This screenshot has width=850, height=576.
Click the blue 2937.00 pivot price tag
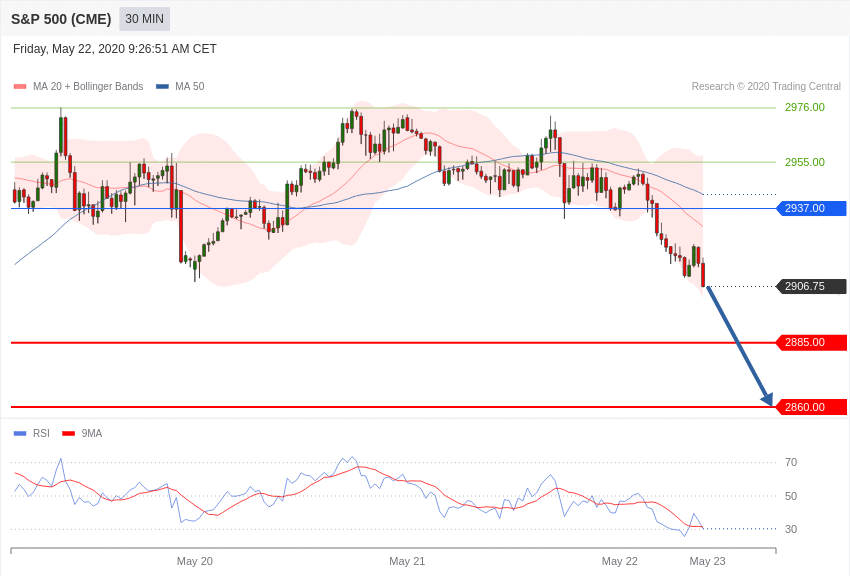click(x=812, y=208)
